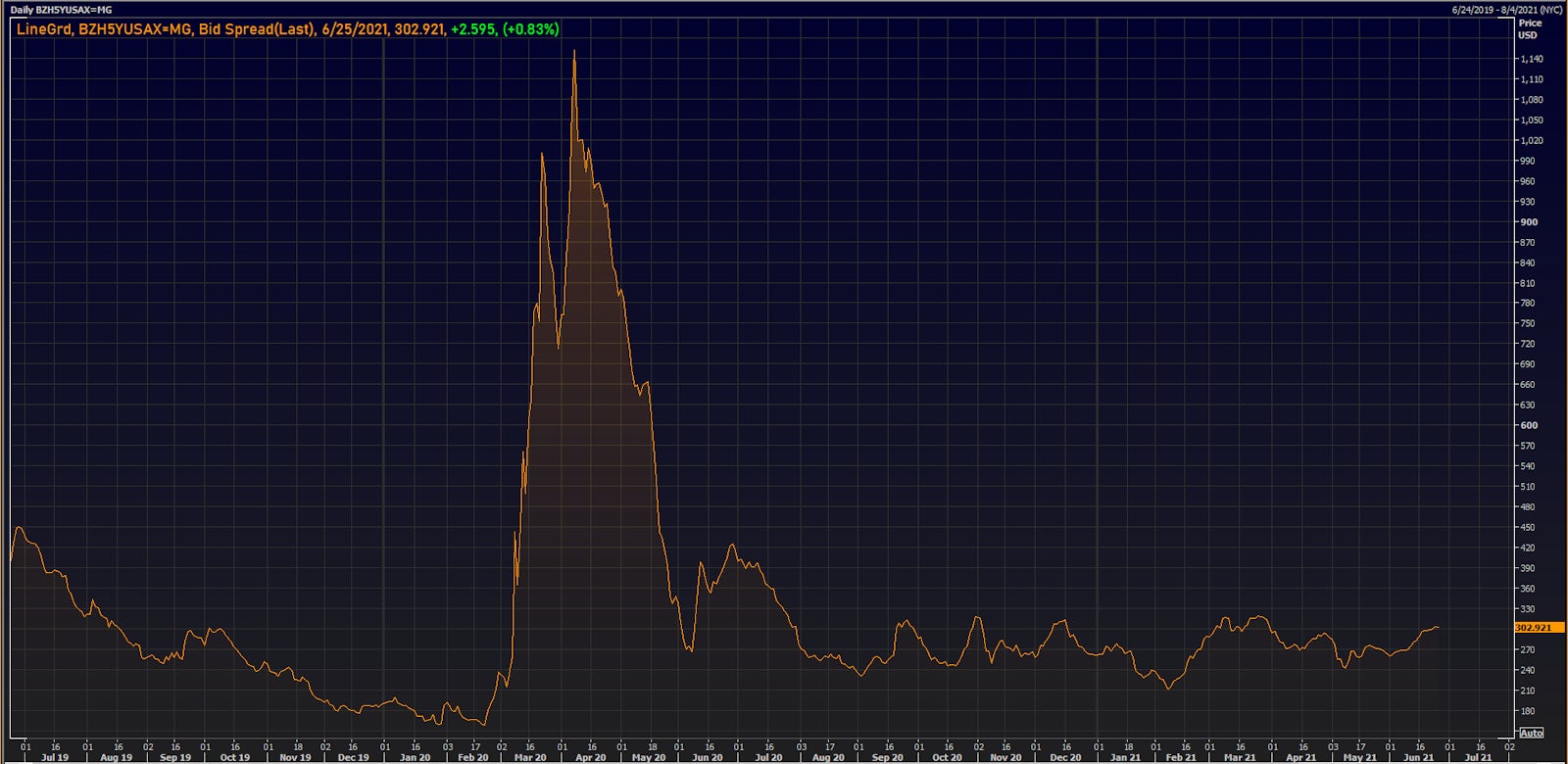This screenshot has height=764, width=1568.
Task: Click the Sep 19 month label
Action: click(175, 757)
